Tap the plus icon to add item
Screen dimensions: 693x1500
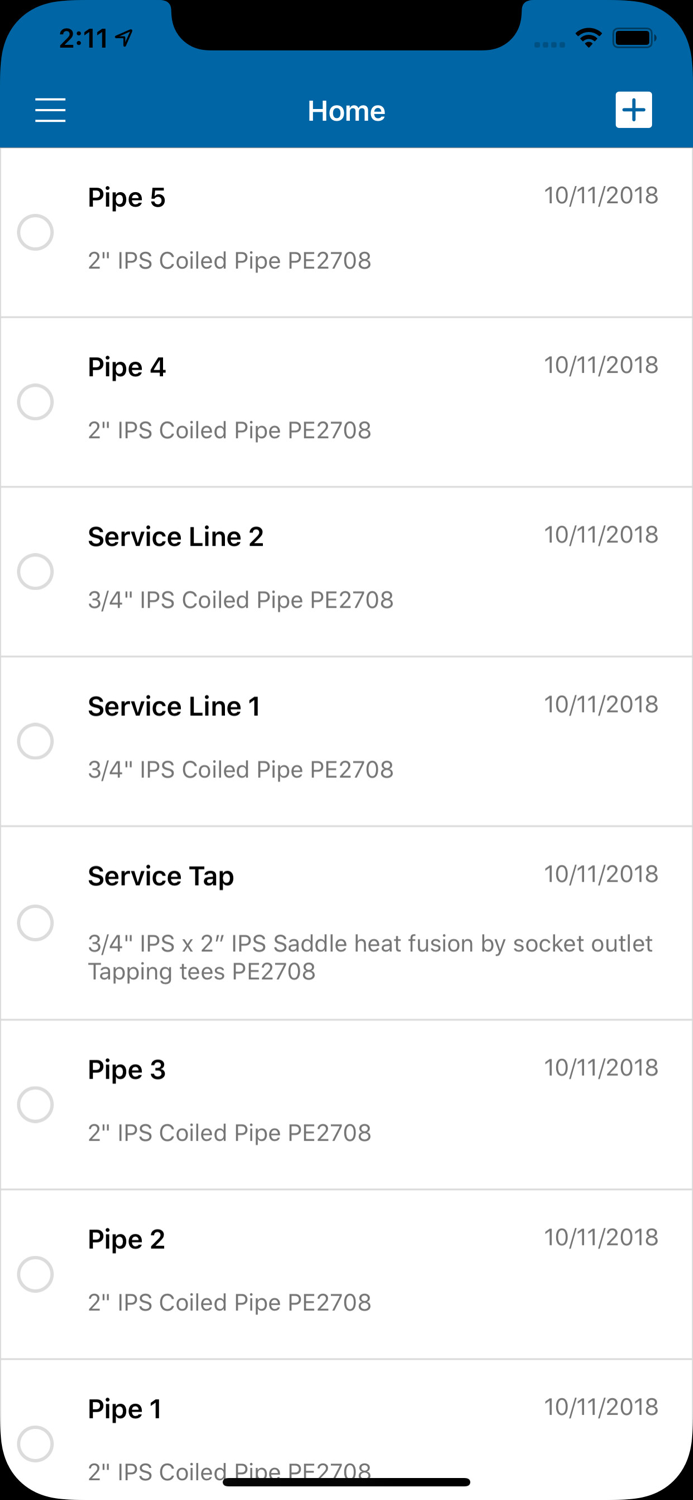[633, 110]
